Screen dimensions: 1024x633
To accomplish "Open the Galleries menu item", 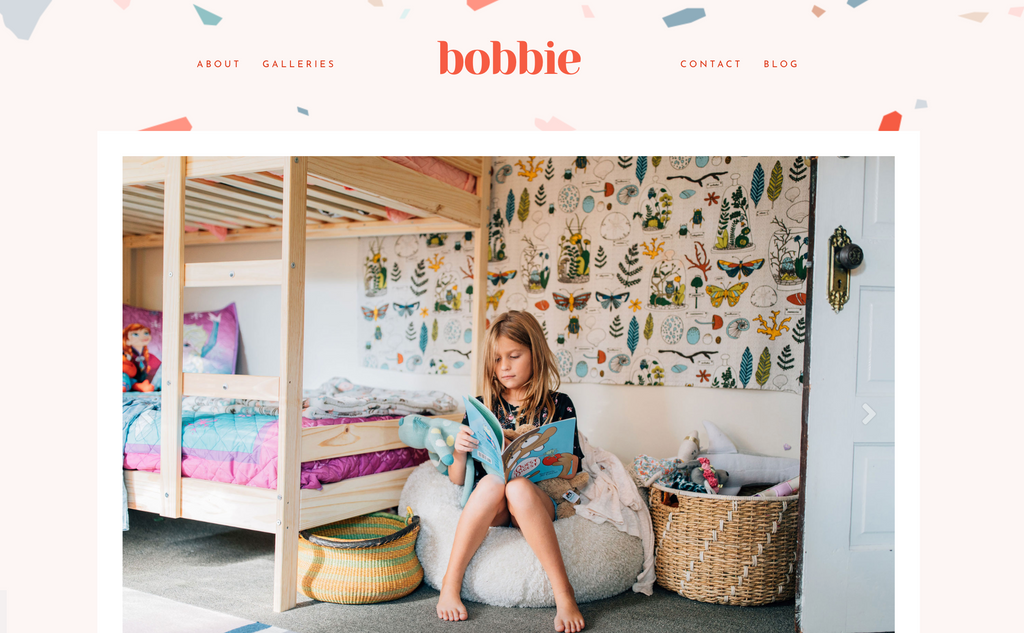I will coord(298,64).
